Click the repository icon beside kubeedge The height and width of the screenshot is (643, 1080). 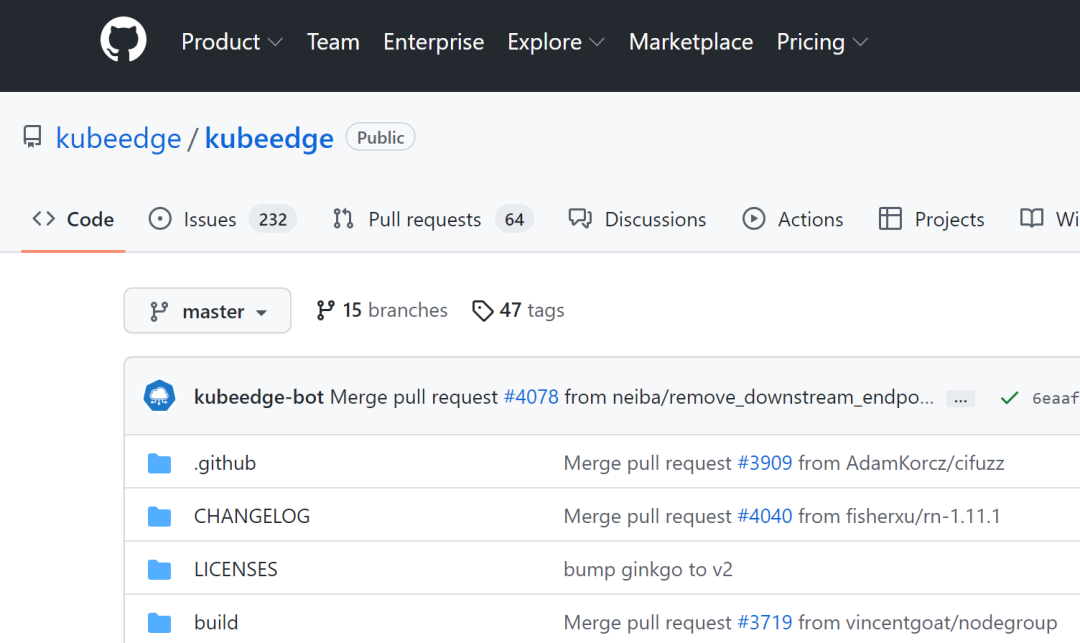pyautogui.click(x=33, y=137)
